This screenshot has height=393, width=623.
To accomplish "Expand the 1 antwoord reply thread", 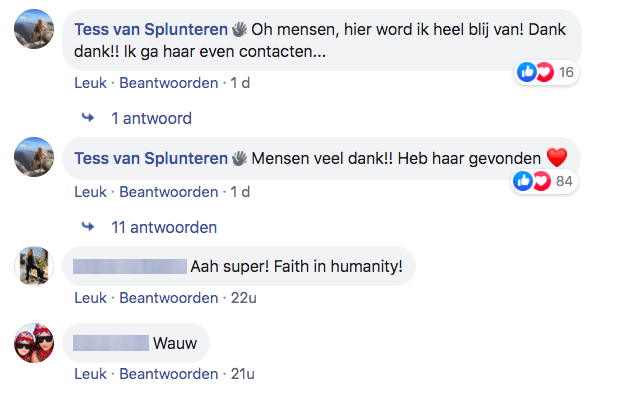I will click(151, 118).
